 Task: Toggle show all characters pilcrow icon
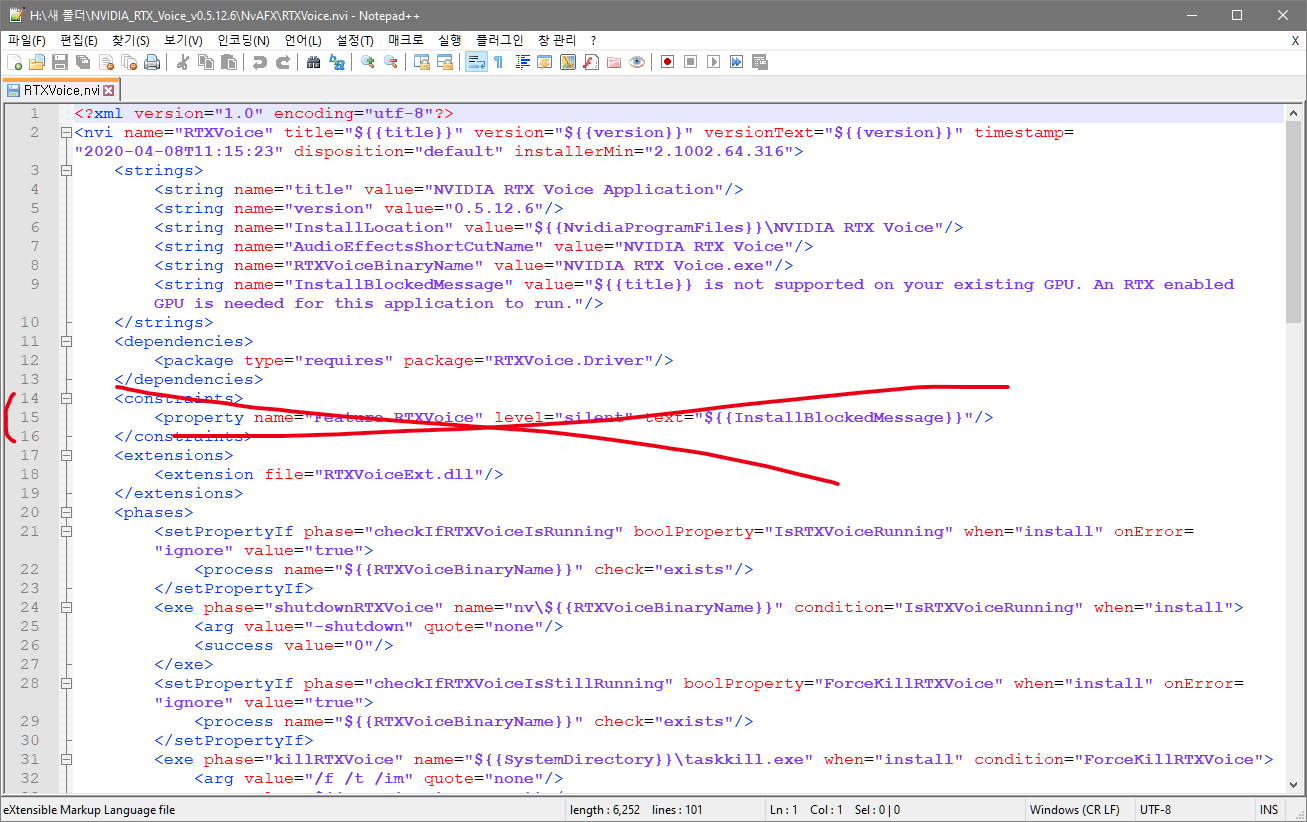point(498,62)
